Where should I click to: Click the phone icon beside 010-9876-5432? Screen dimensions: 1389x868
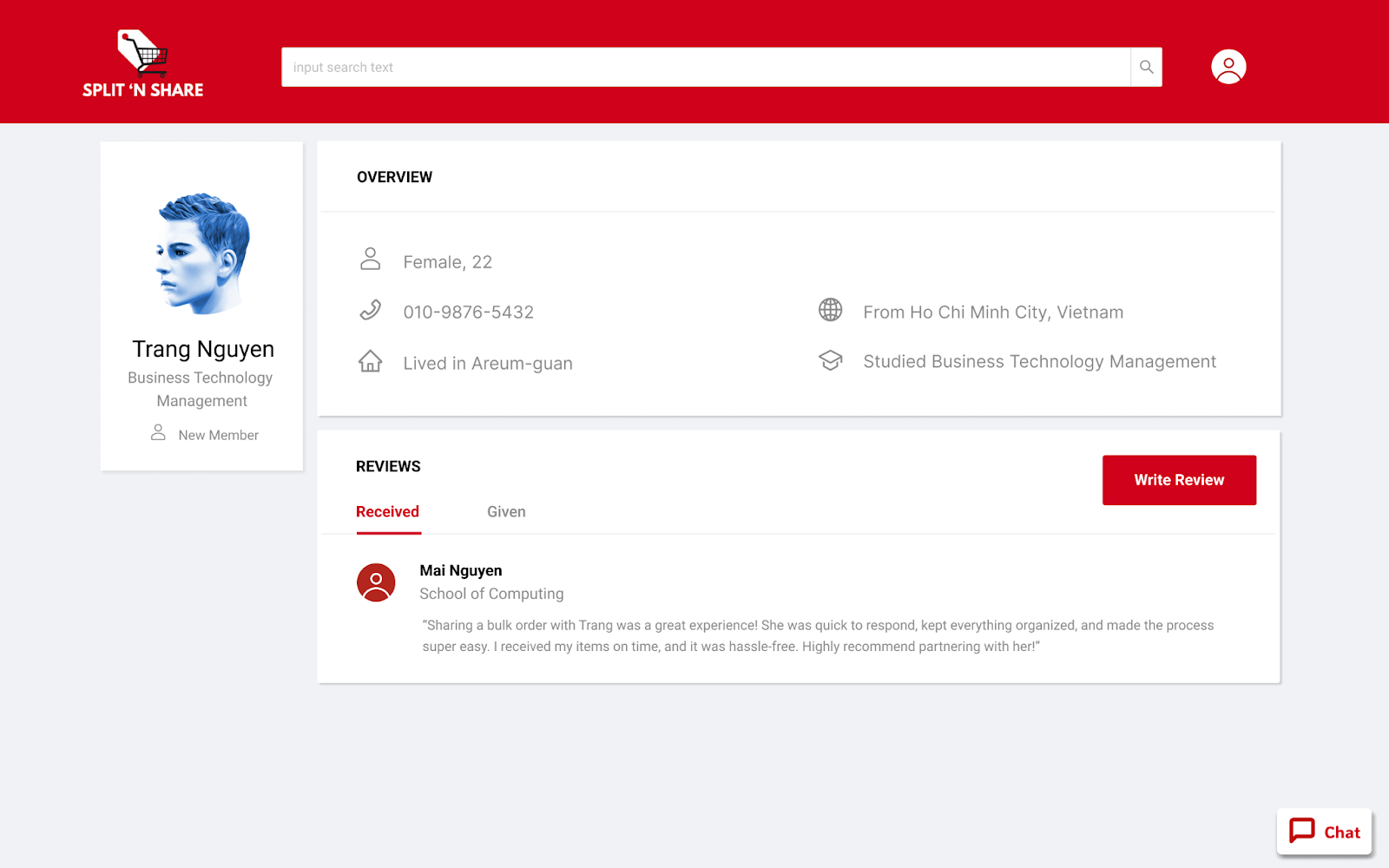pyautogui.click(x=371, y=310)
